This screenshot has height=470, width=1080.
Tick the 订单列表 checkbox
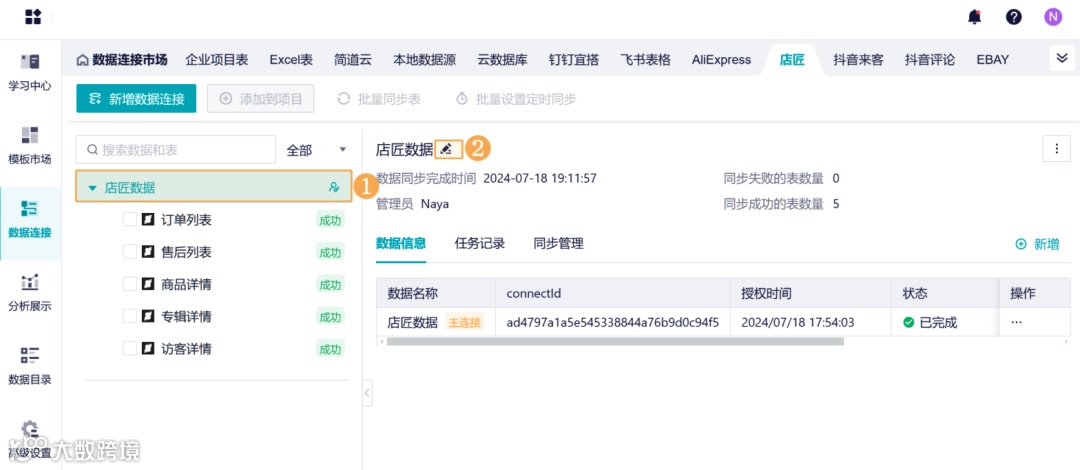tap(130, 220)
